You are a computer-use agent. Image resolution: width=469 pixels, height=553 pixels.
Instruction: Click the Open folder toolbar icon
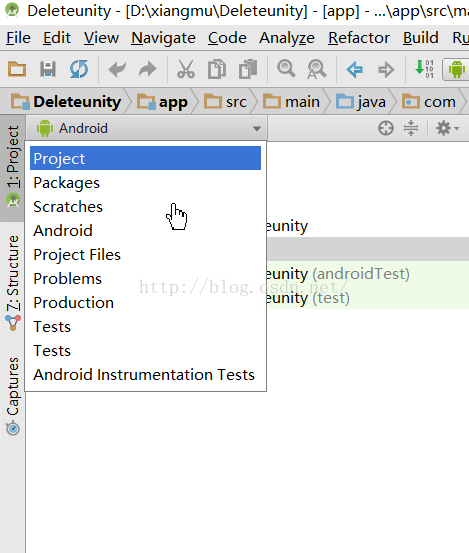pos(17,69)
